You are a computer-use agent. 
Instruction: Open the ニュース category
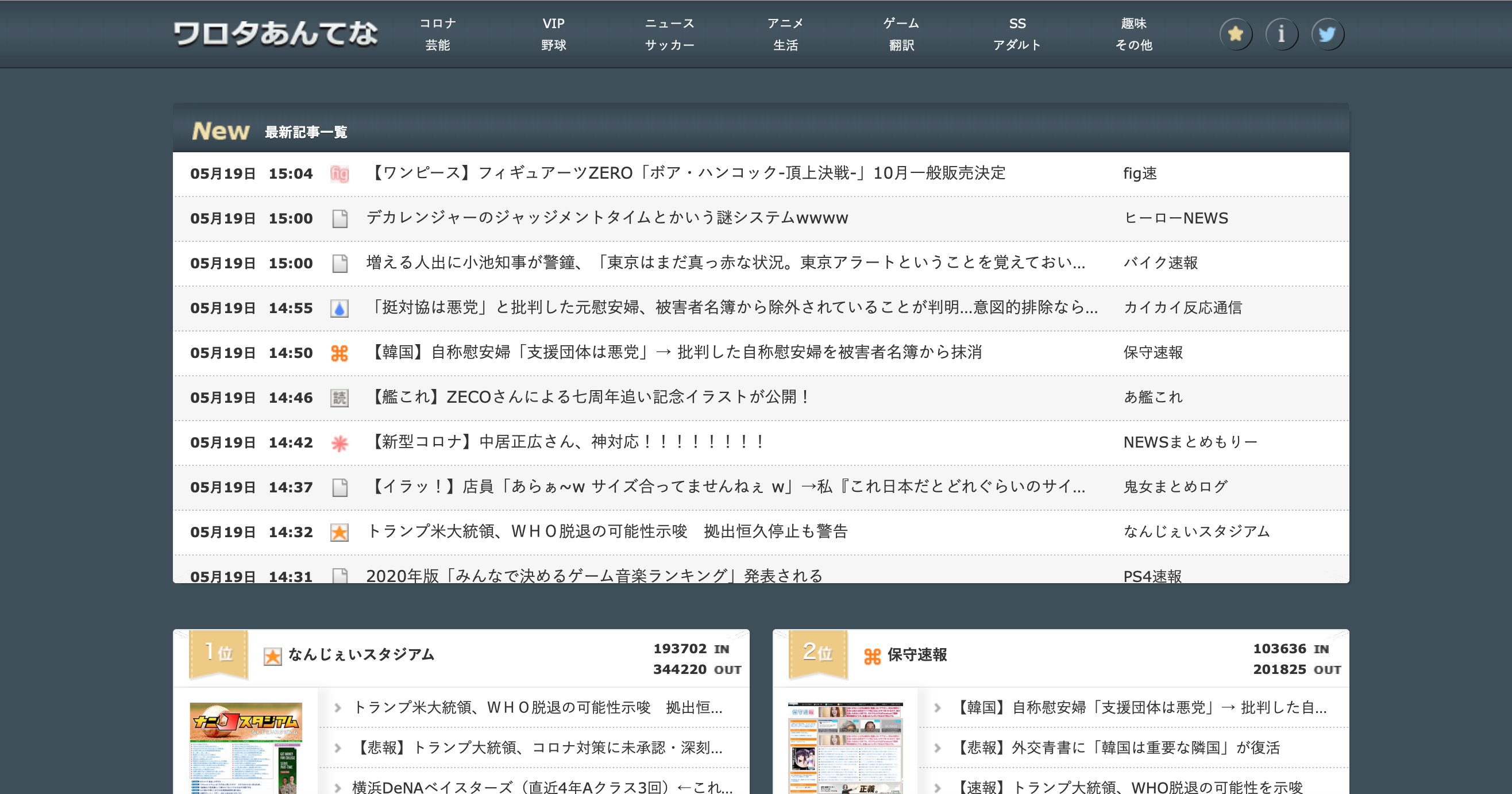click(x=670, y=24)
